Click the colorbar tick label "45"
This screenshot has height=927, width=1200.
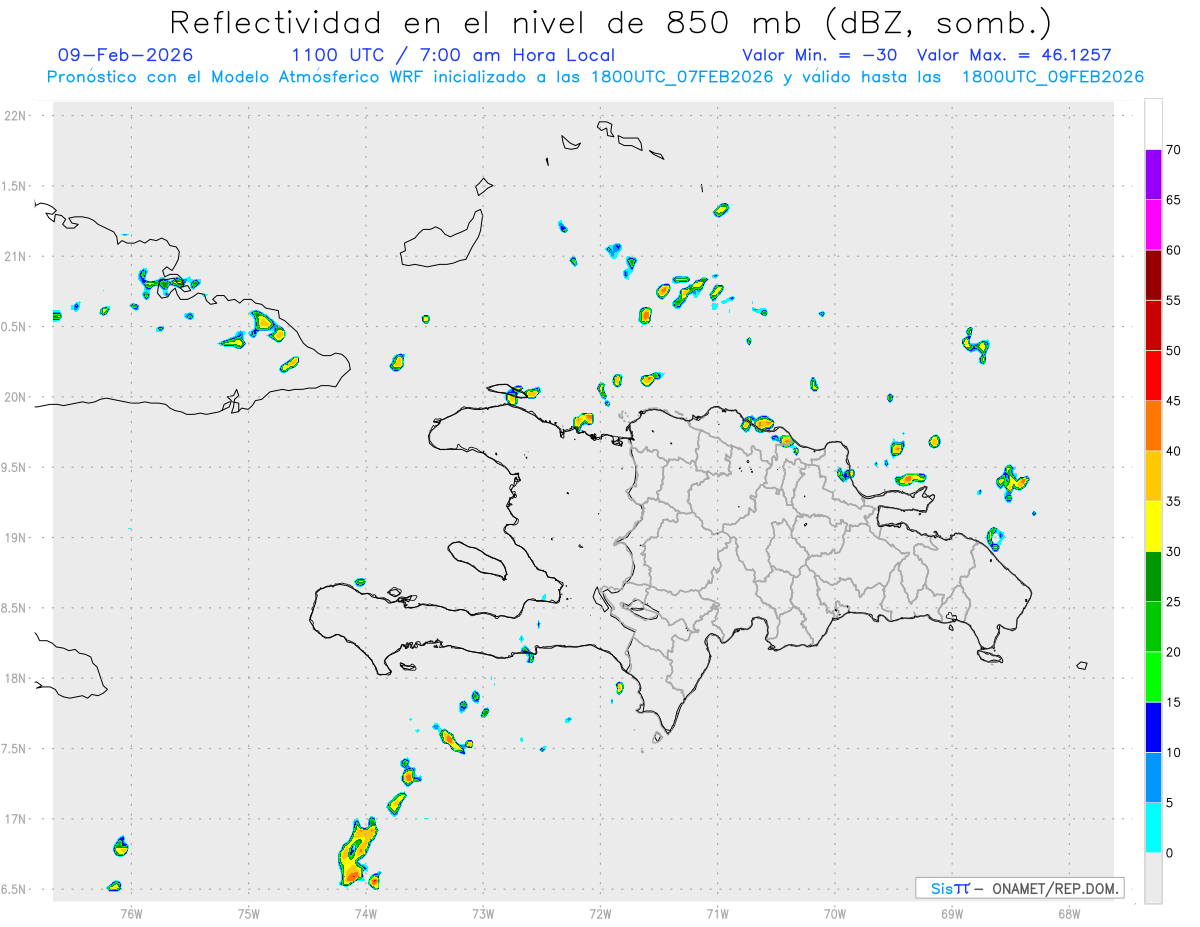(1174, 401)
